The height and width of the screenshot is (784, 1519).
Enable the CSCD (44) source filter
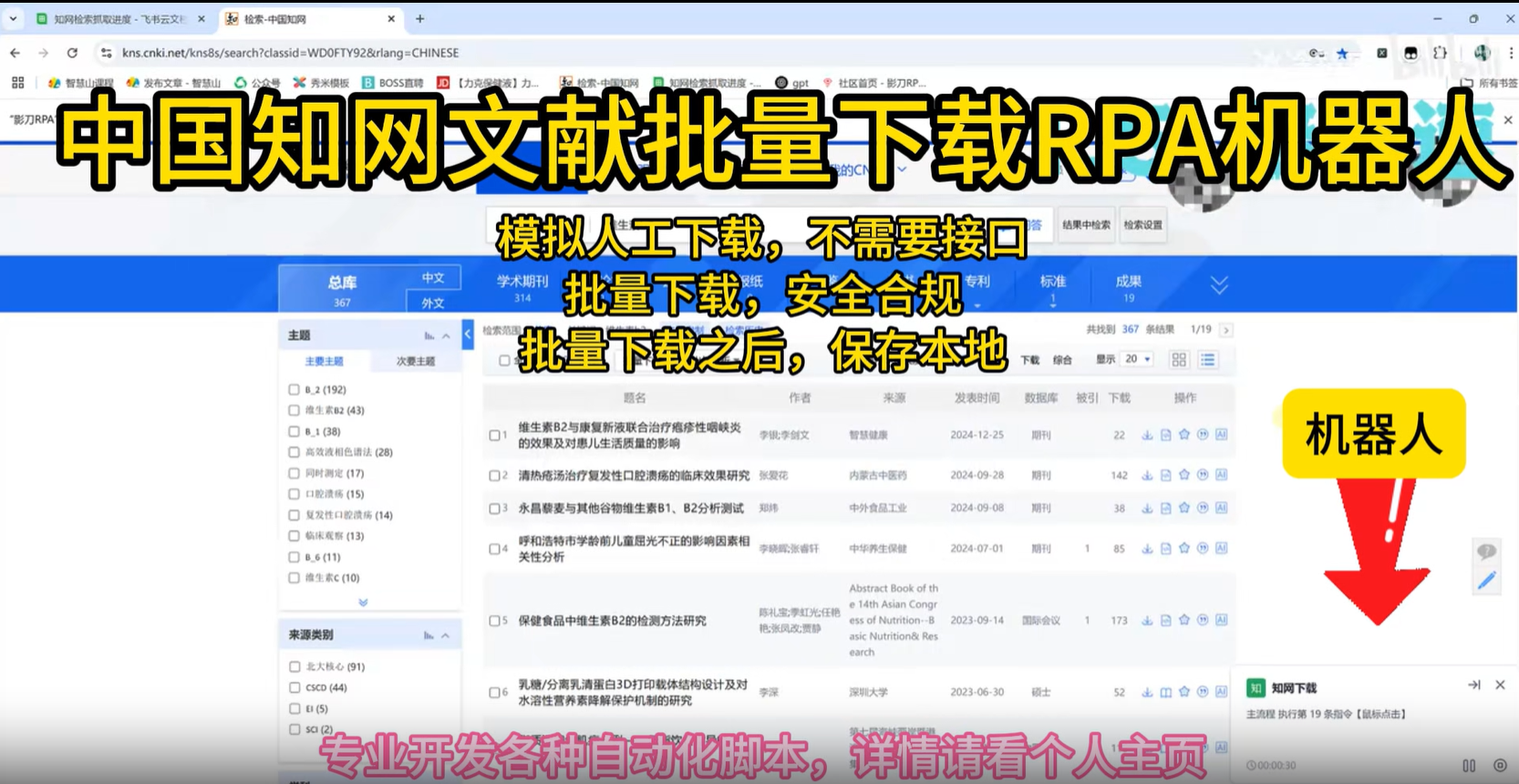point(294,687)
